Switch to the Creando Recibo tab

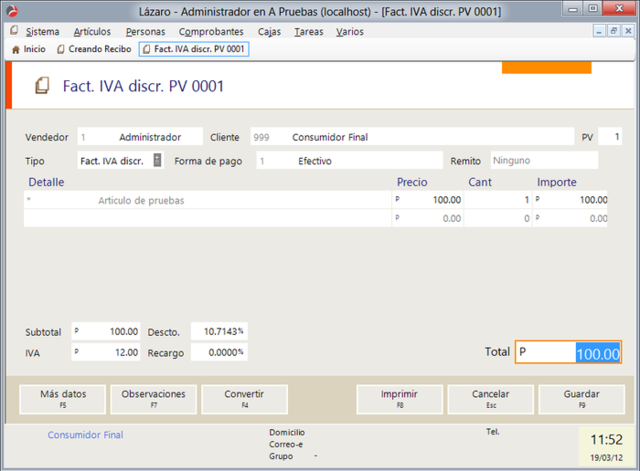94,49
